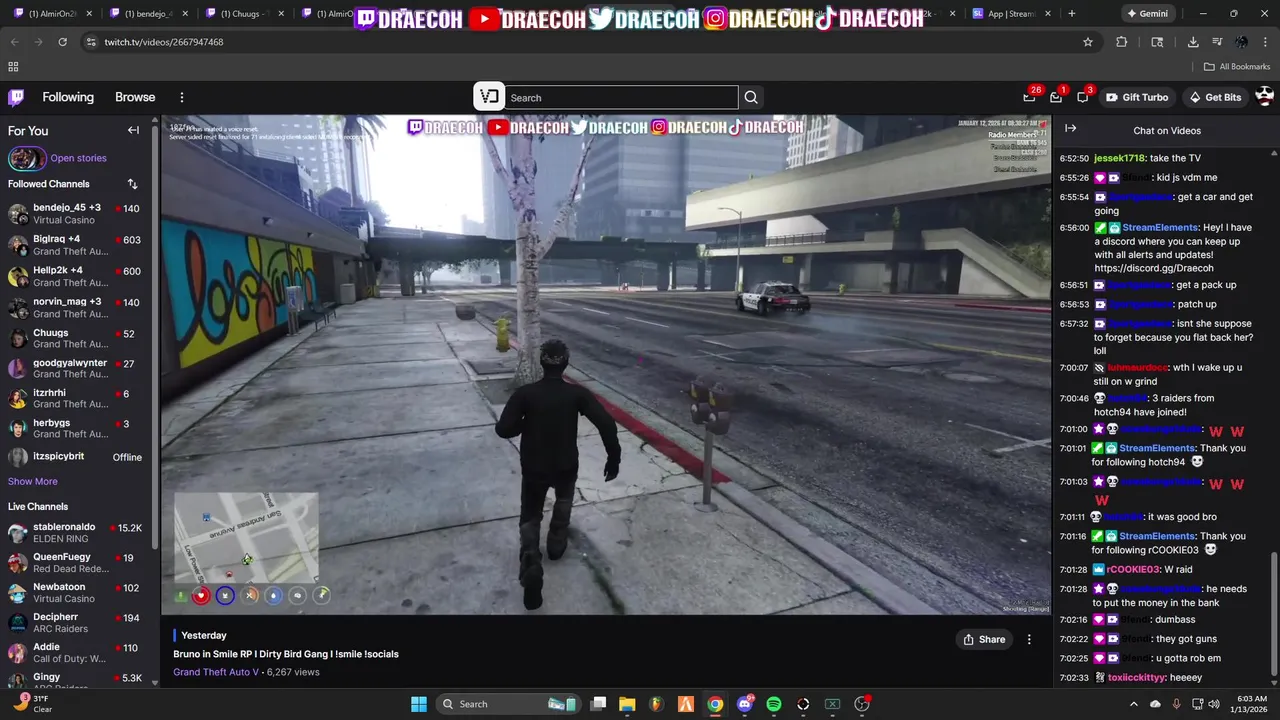The width and height of the screenshot is (1280, 720).
Task: Click the Chrome address bar URL
Action: (x=164, y=42)
